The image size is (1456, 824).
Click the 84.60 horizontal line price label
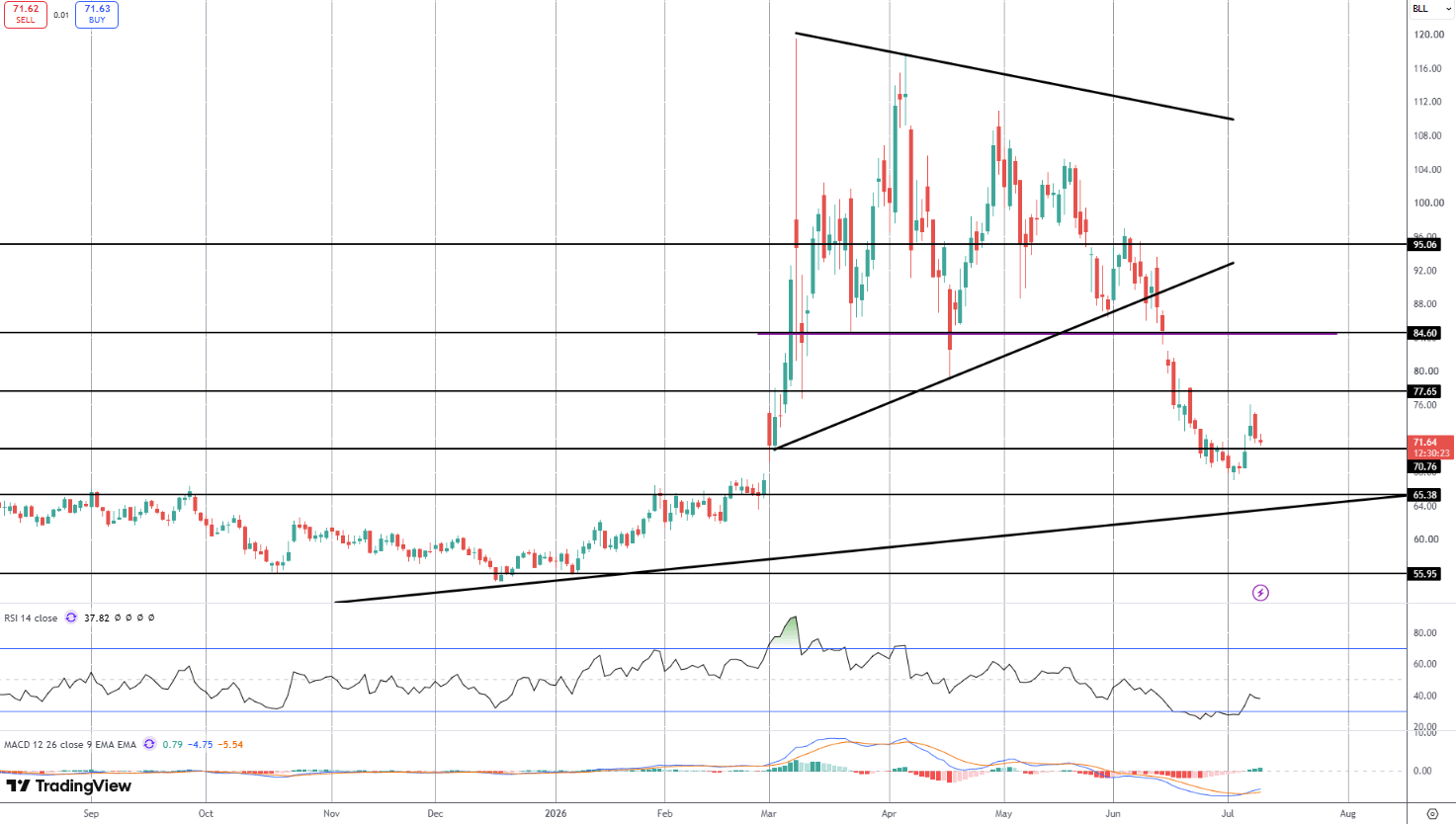1425,333
